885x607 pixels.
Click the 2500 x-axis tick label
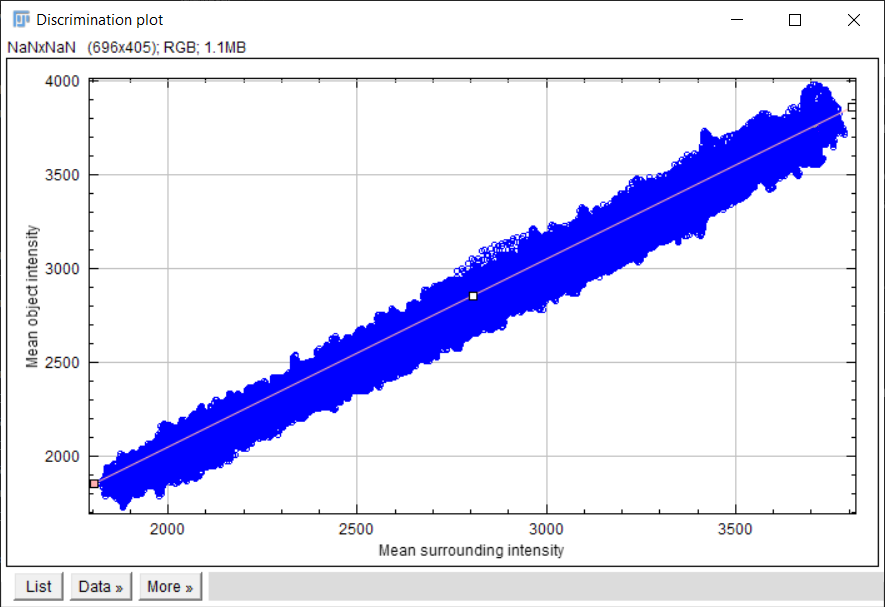(x=356, y=529)
